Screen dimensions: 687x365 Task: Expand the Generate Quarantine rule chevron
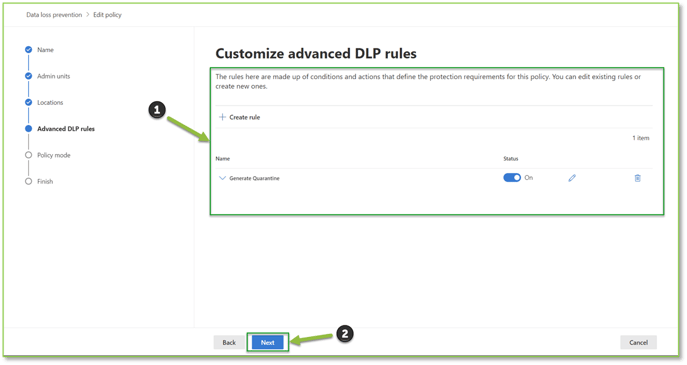[x=222, y=178]
